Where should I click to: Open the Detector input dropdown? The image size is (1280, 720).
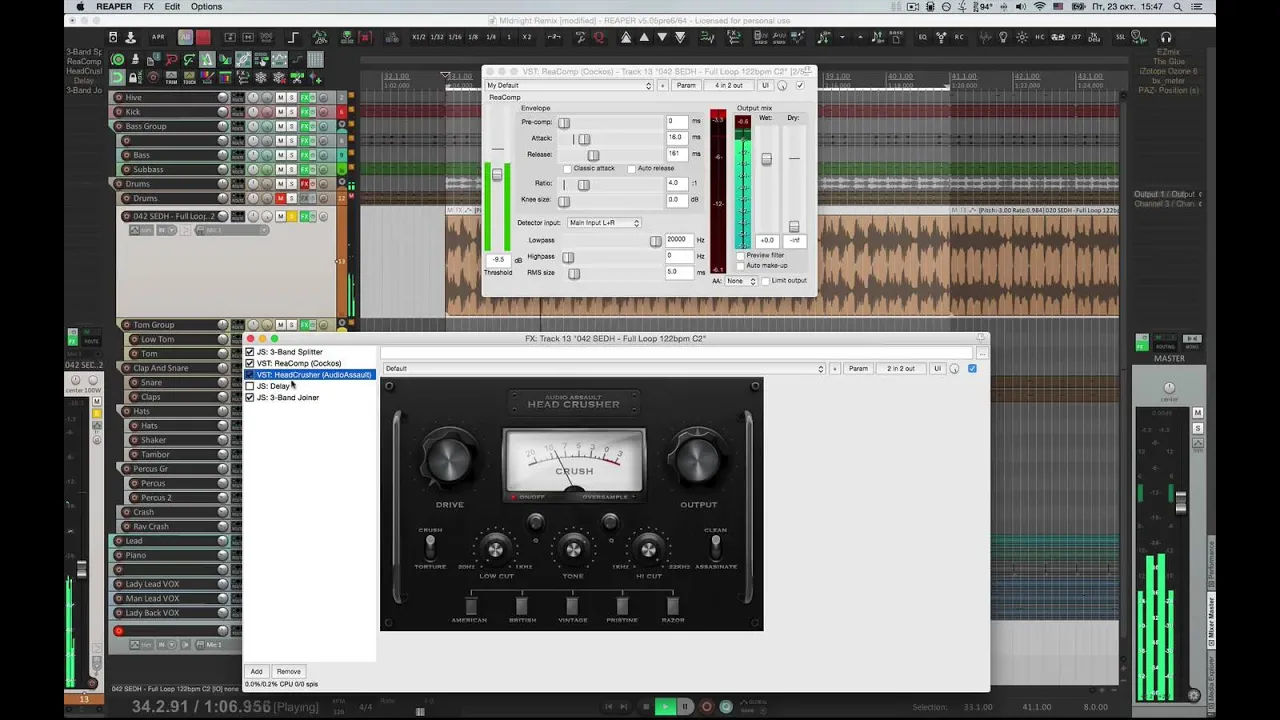tap(604, 223)
